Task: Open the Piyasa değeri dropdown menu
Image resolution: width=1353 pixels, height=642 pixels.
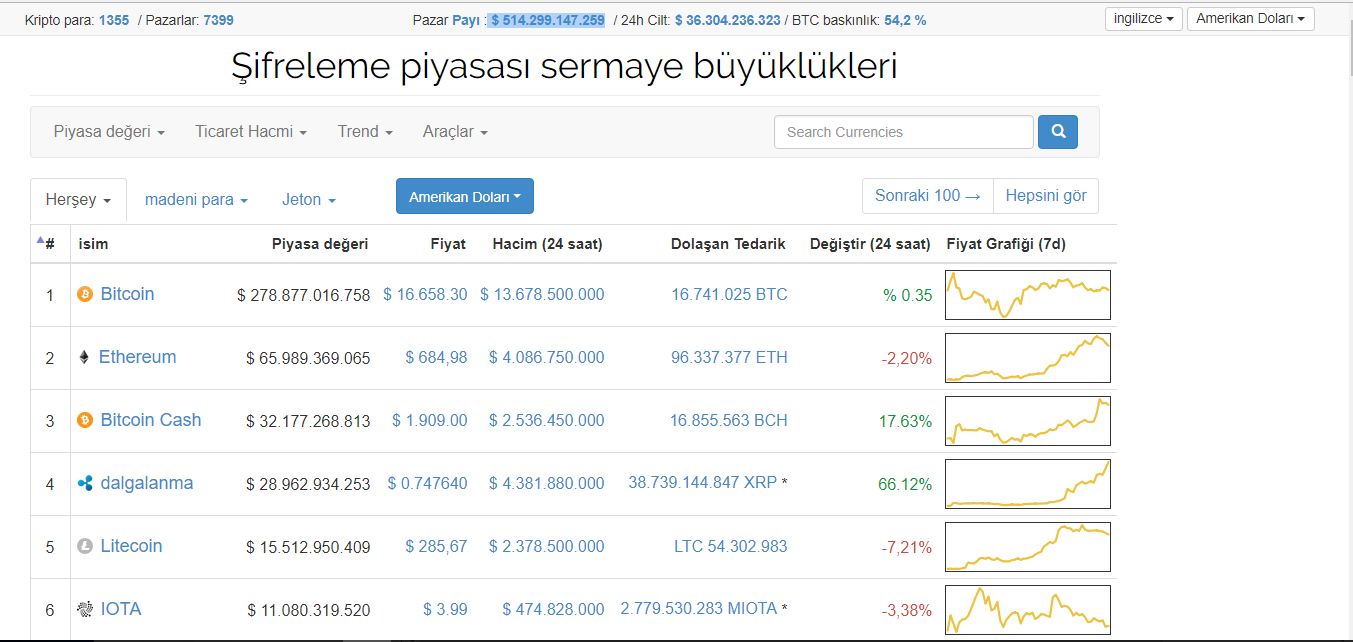Action: click(109, 132)
